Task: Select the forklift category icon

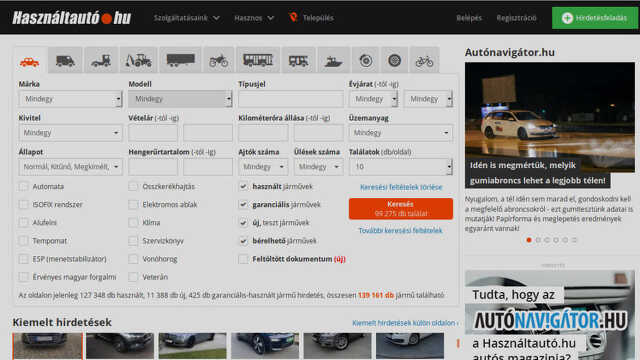Action: click(x=101, y=61)
